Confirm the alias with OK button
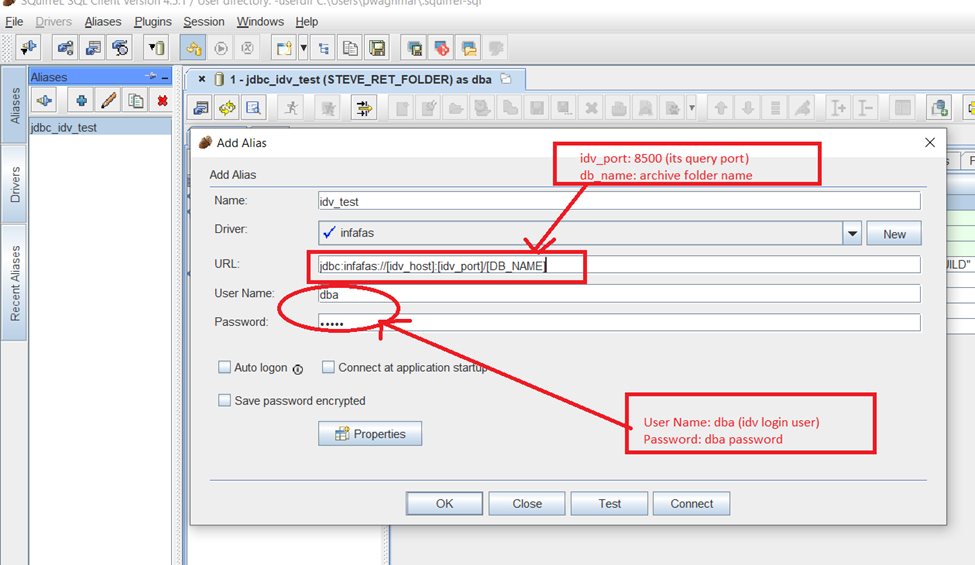This screenshot has height=565, width=975. [444, 503]
